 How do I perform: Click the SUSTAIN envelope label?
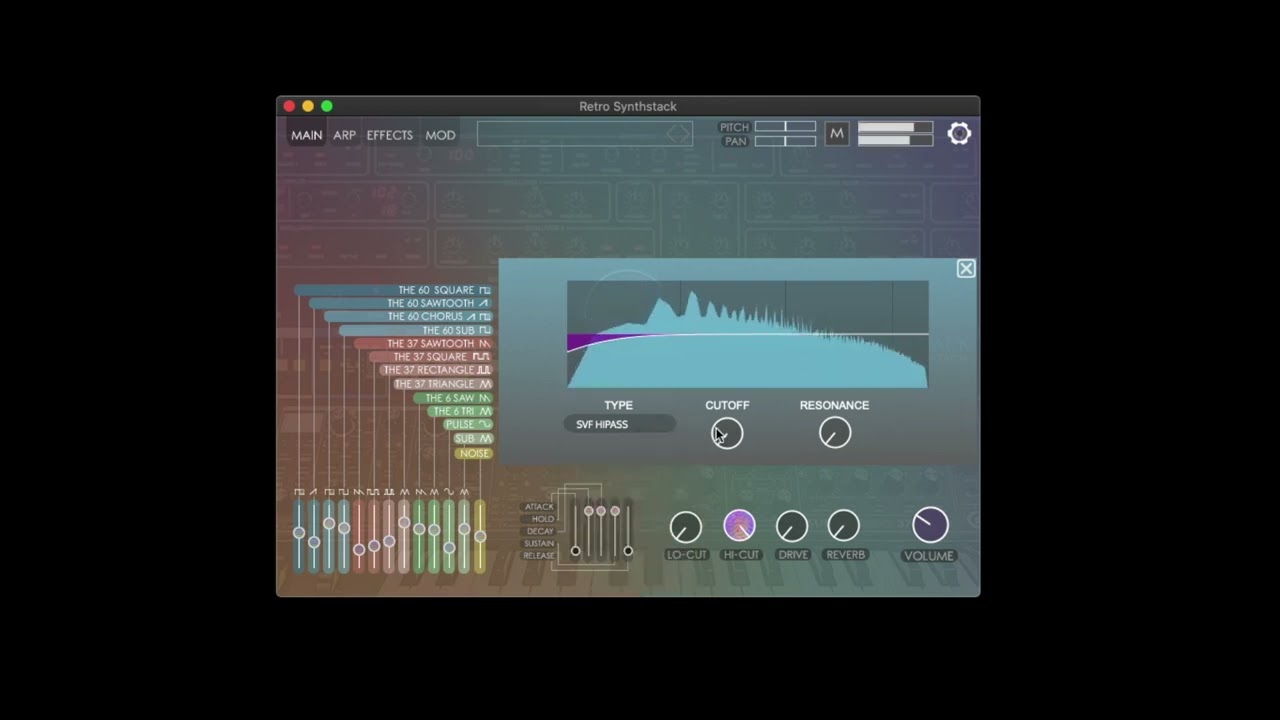click(x=539, y=543)
